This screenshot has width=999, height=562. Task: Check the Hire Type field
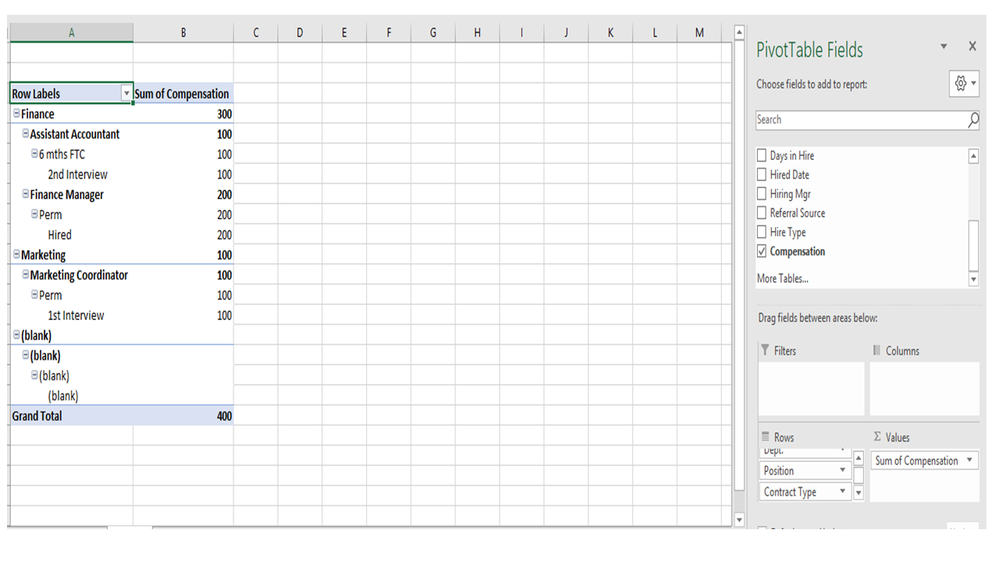[x=761, y=231]
